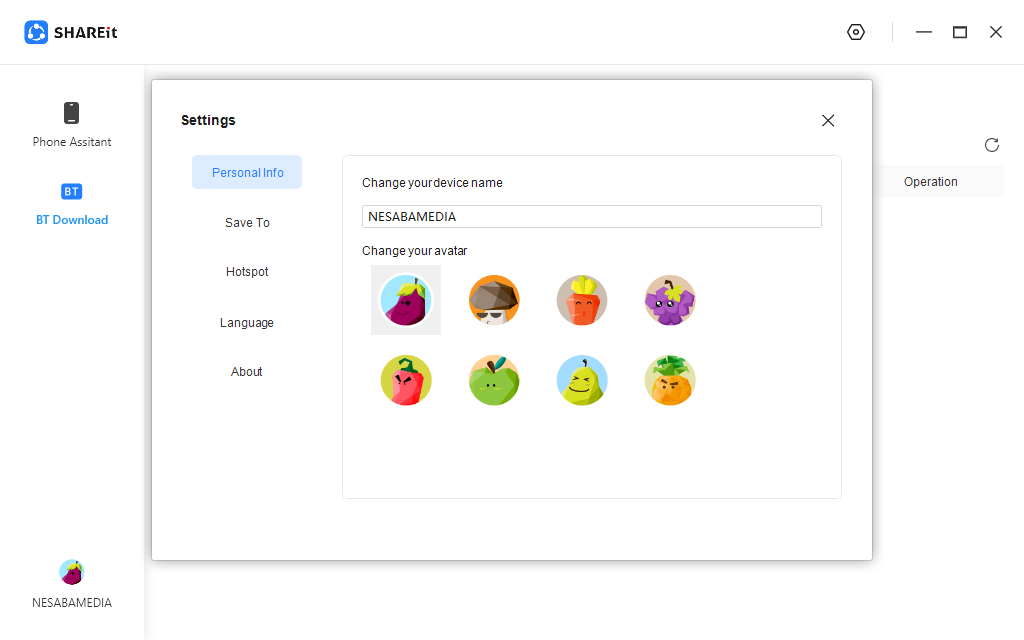Click the NESABAMEDIA profile avatar in sidebar
This screenshot has width=1024, height=640.
point(72,573)
